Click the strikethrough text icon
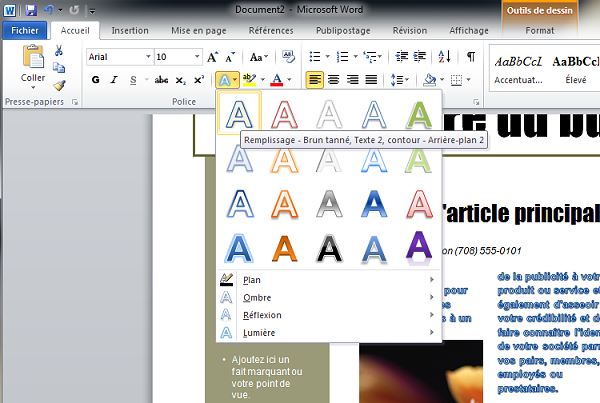600x403 pixels. (x=162, y=80)
